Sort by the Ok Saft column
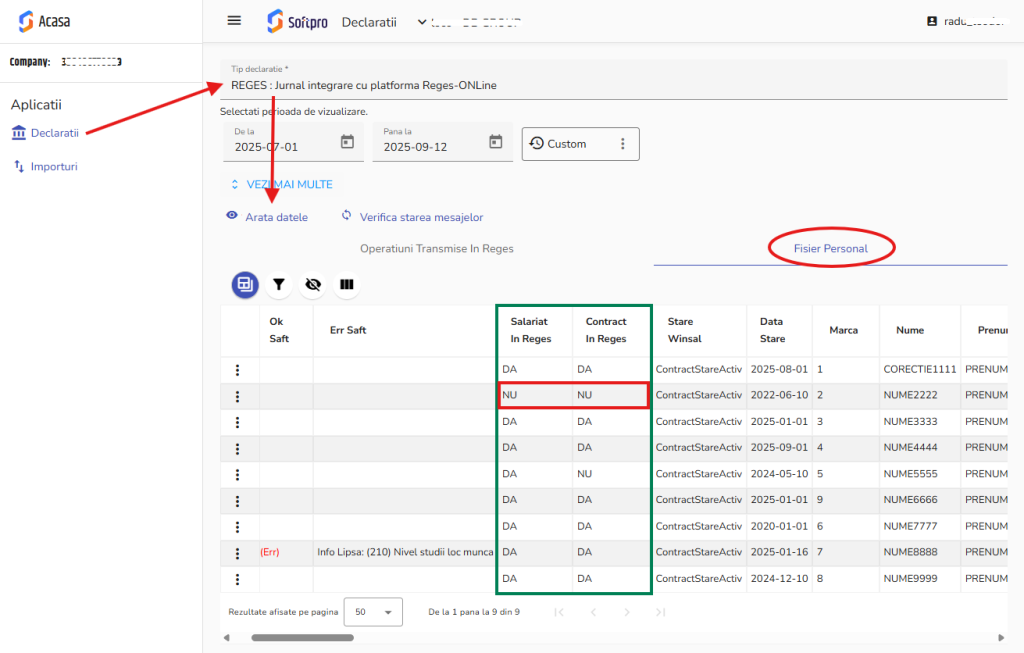Image resolution: width=1024 pixels, height=653 pixels. pyautogui.click(x=279, y=330)
